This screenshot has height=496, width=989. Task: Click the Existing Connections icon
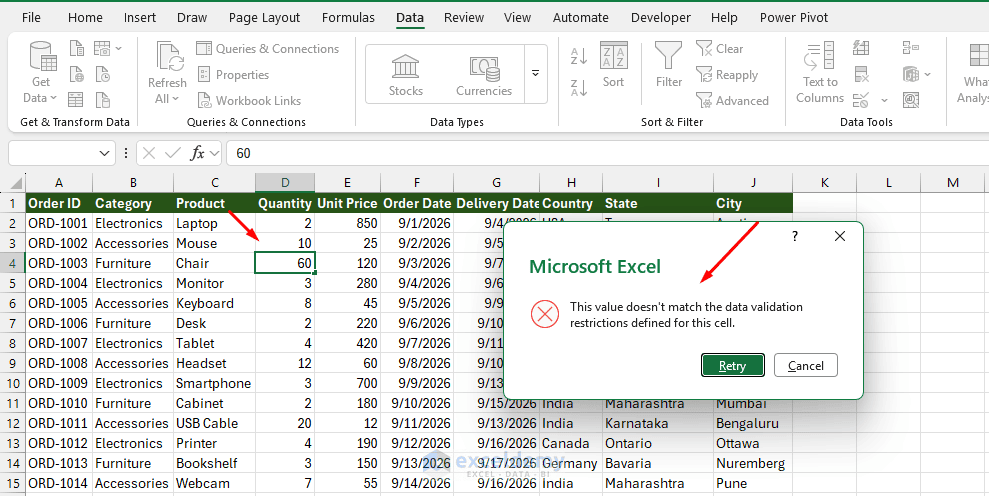coord(103,100)
